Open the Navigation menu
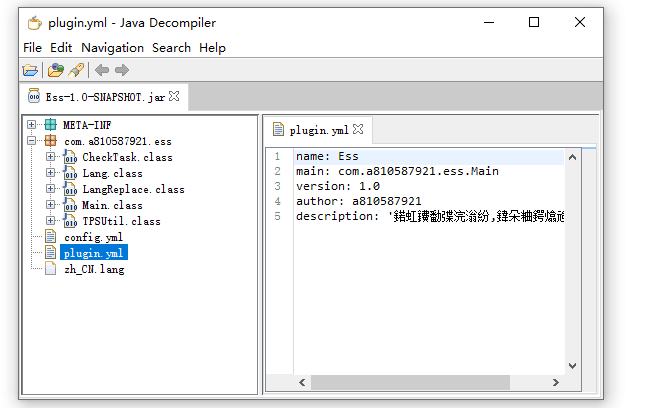The image size is (653, 408). click(x=112, y=47)
